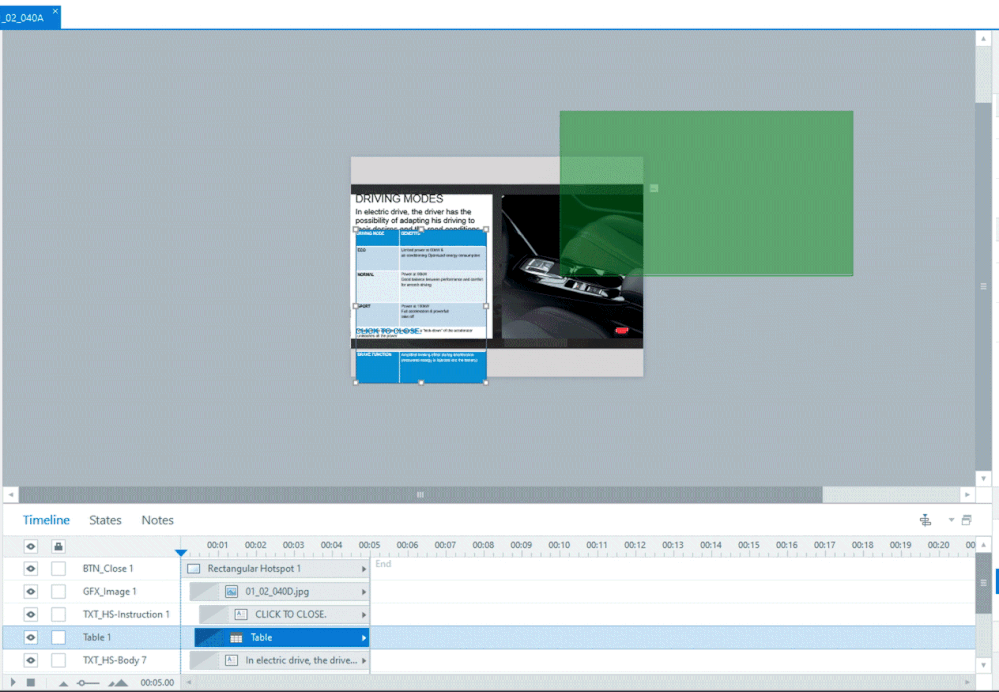999x692 pixels.
Task: Open the Notes tab
Action: (157, 520)
